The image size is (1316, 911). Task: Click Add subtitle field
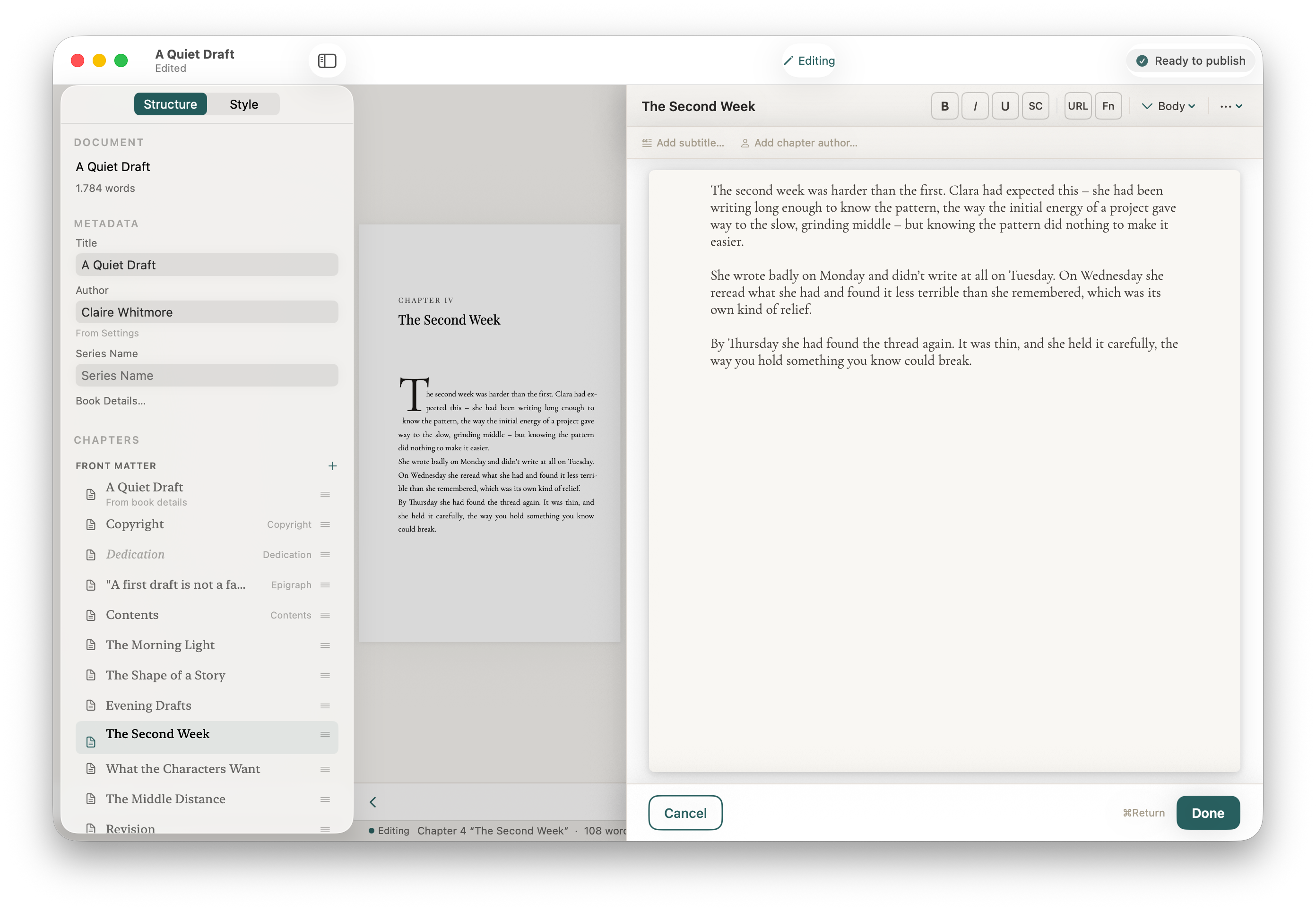[x=683, y=143]
